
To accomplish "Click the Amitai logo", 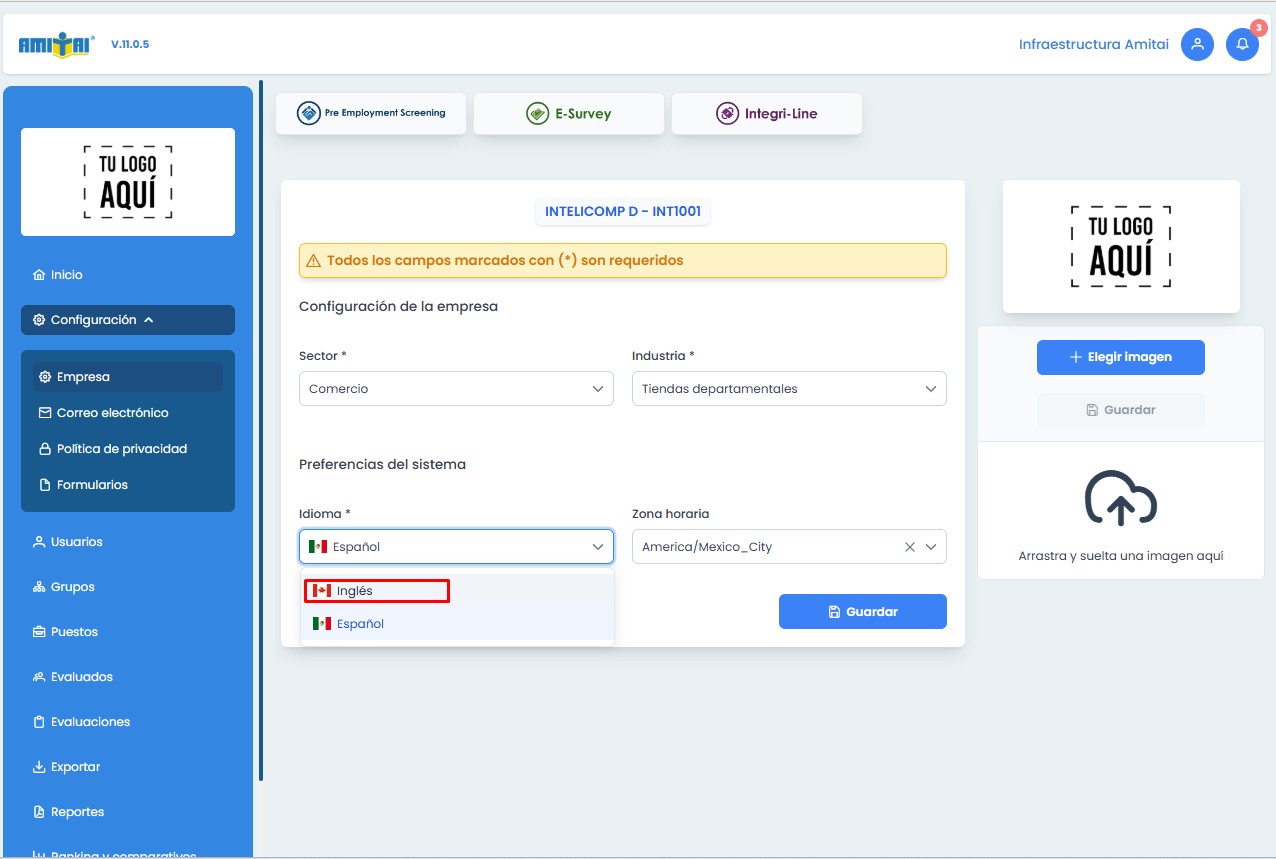I will [57, 45].
